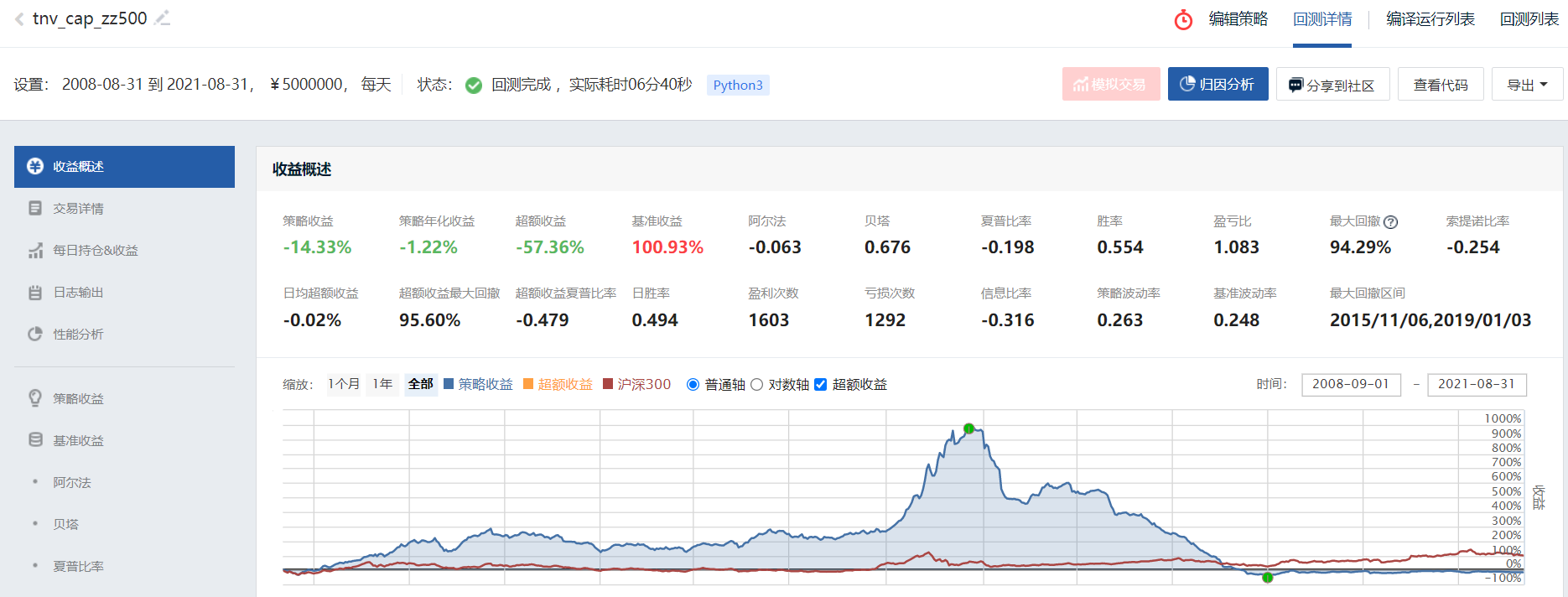Viewport: 1568px width, 597px height.
Task: Click the 日志输出 sidebar icon
Action: point(35,292)
